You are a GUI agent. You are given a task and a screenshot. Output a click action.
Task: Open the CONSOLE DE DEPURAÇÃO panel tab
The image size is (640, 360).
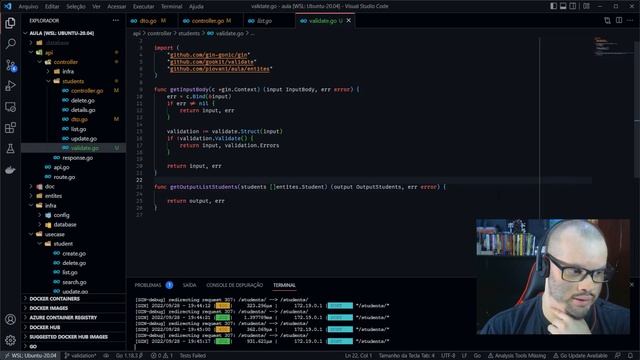(x=235, y=285)
